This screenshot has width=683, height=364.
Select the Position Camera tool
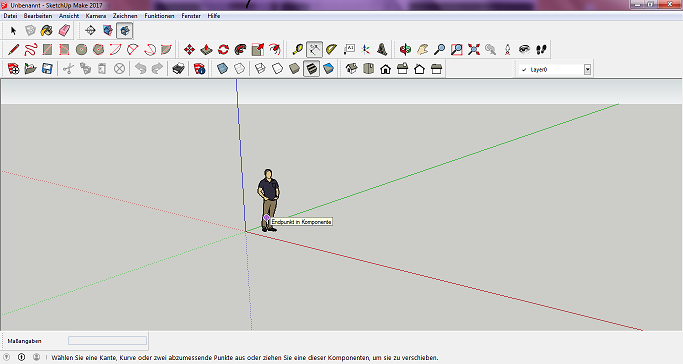pos(507,49)
